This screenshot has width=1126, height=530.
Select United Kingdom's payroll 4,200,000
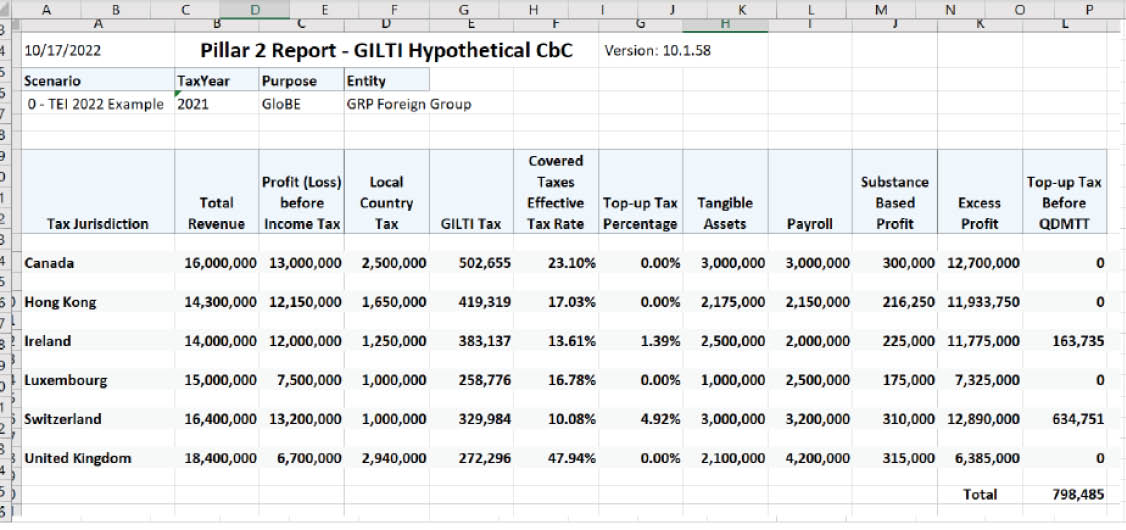810,457
